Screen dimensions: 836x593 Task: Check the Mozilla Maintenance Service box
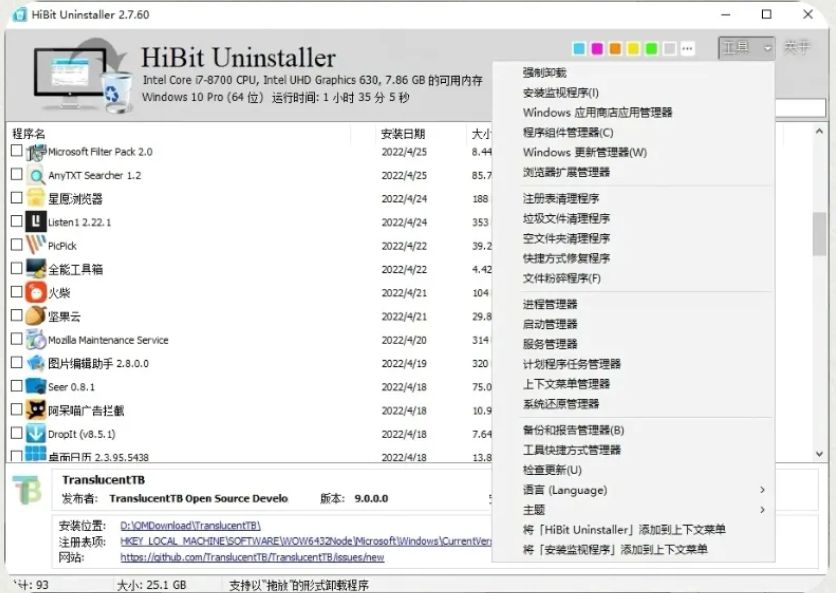17,339
